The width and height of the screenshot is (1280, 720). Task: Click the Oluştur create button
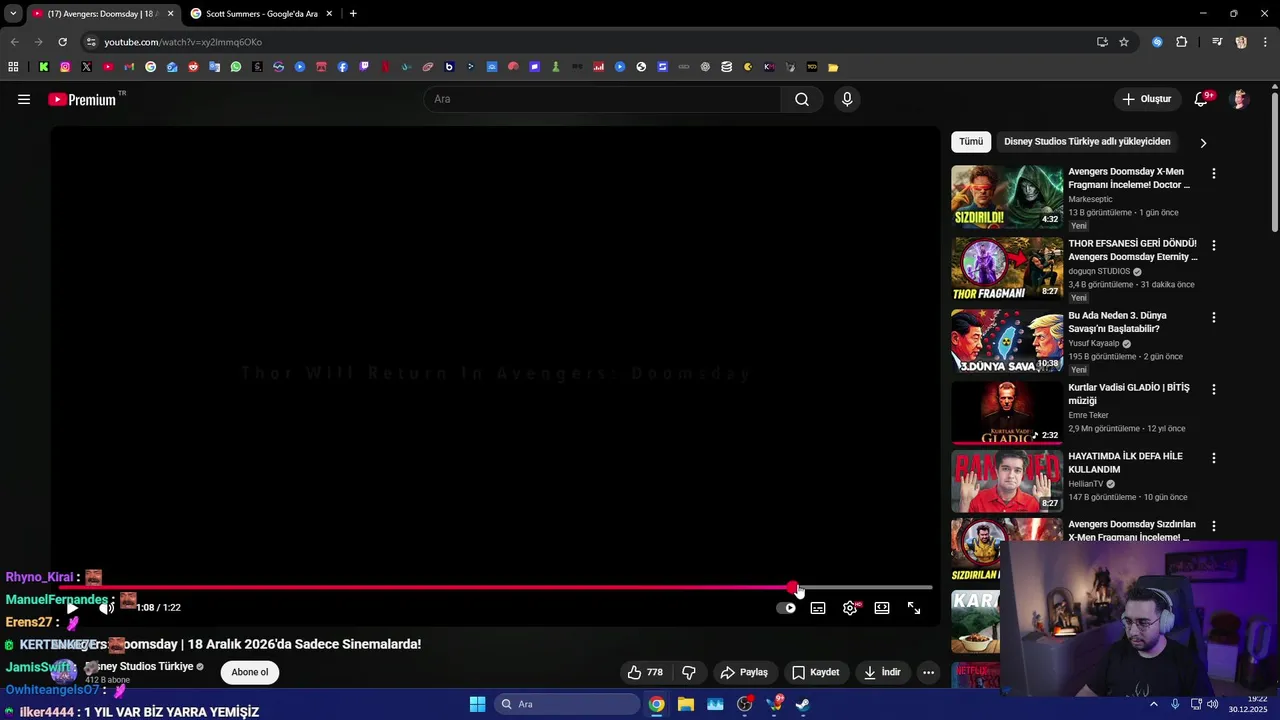pos(1147,99)
